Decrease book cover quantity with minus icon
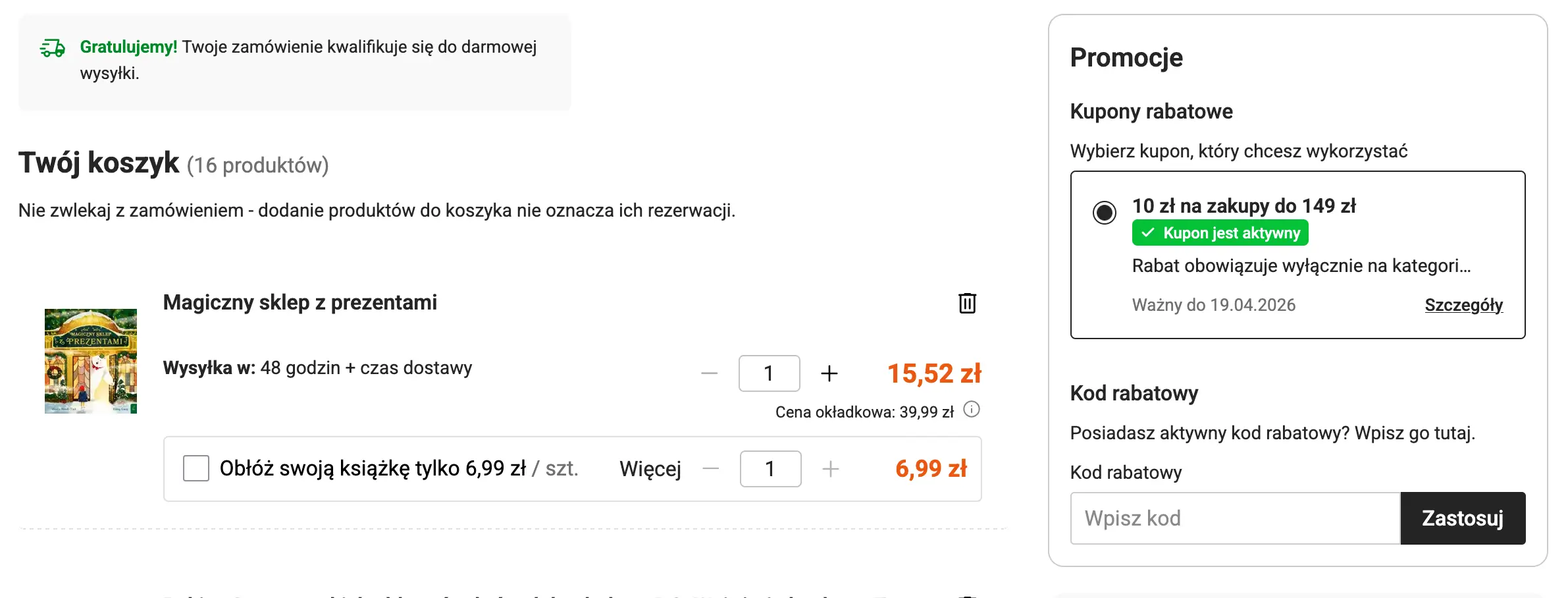The width and height of the screenshot is (1568, 598). (711, 469)
